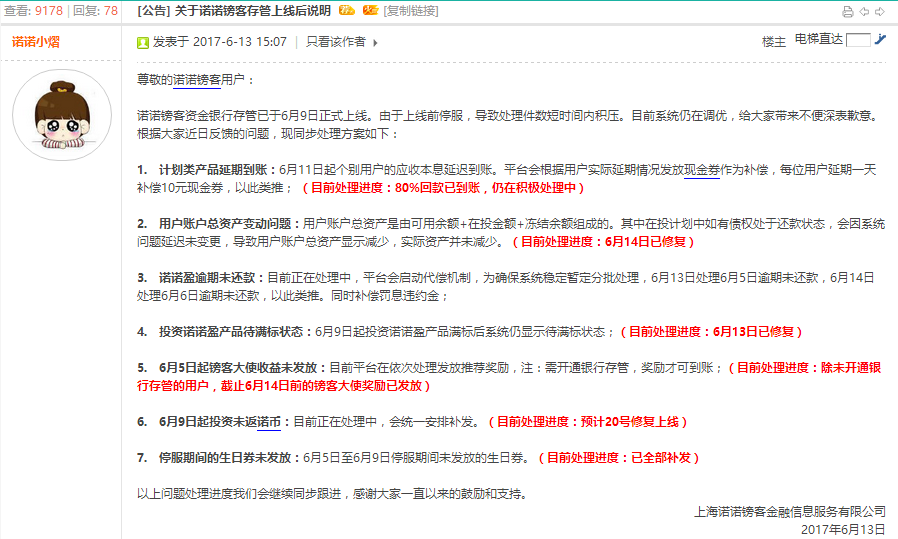
Task: Click the post date 发表于 2017-6-13 15:07
Action: click(219, 42)
